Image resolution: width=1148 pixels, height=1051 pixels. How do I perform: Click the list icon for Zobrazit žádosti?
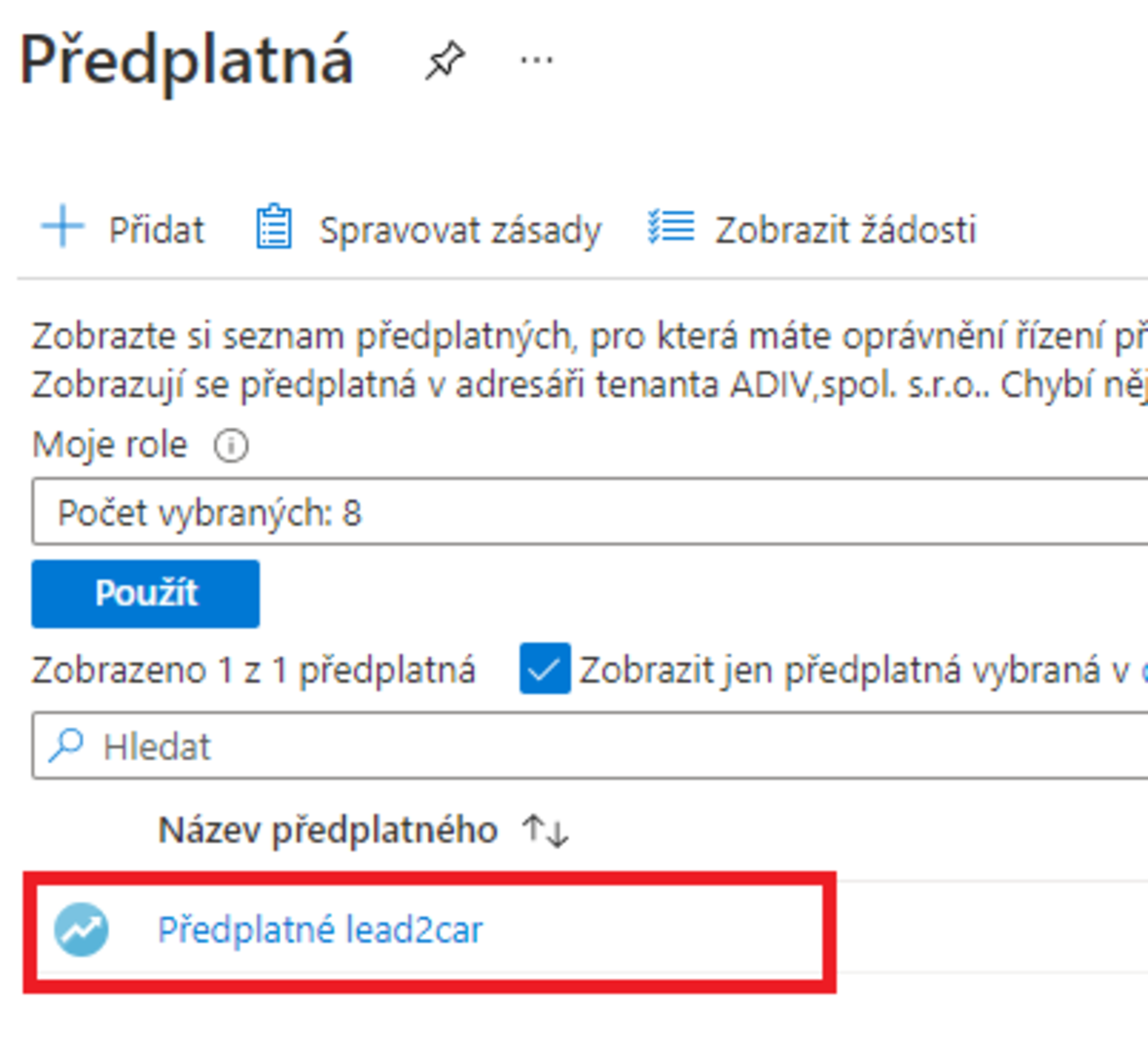pos(671,229)
